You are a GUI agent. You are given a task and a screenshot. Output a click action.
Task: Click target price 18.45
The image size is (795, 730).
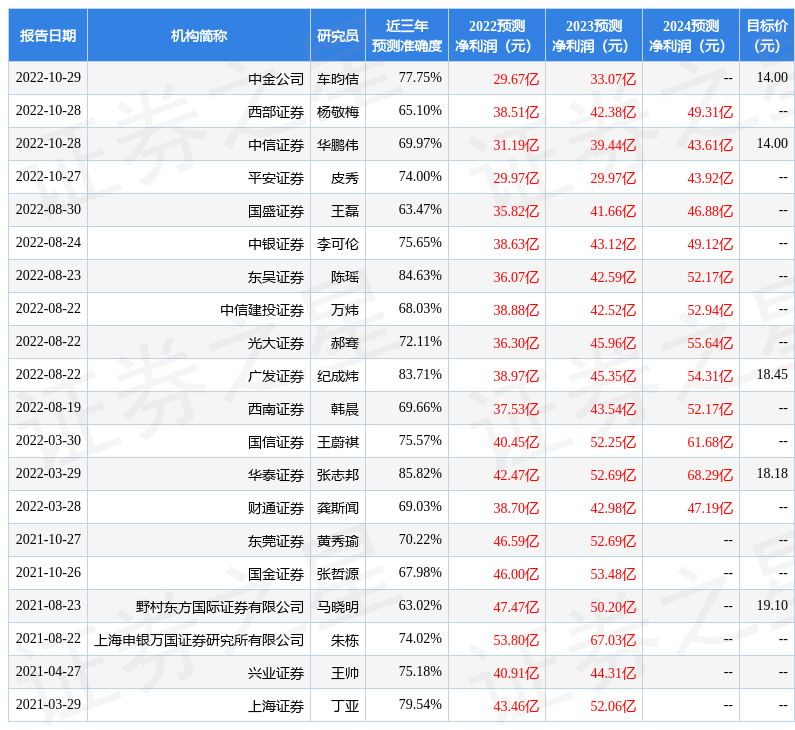(x=772, y=374)
